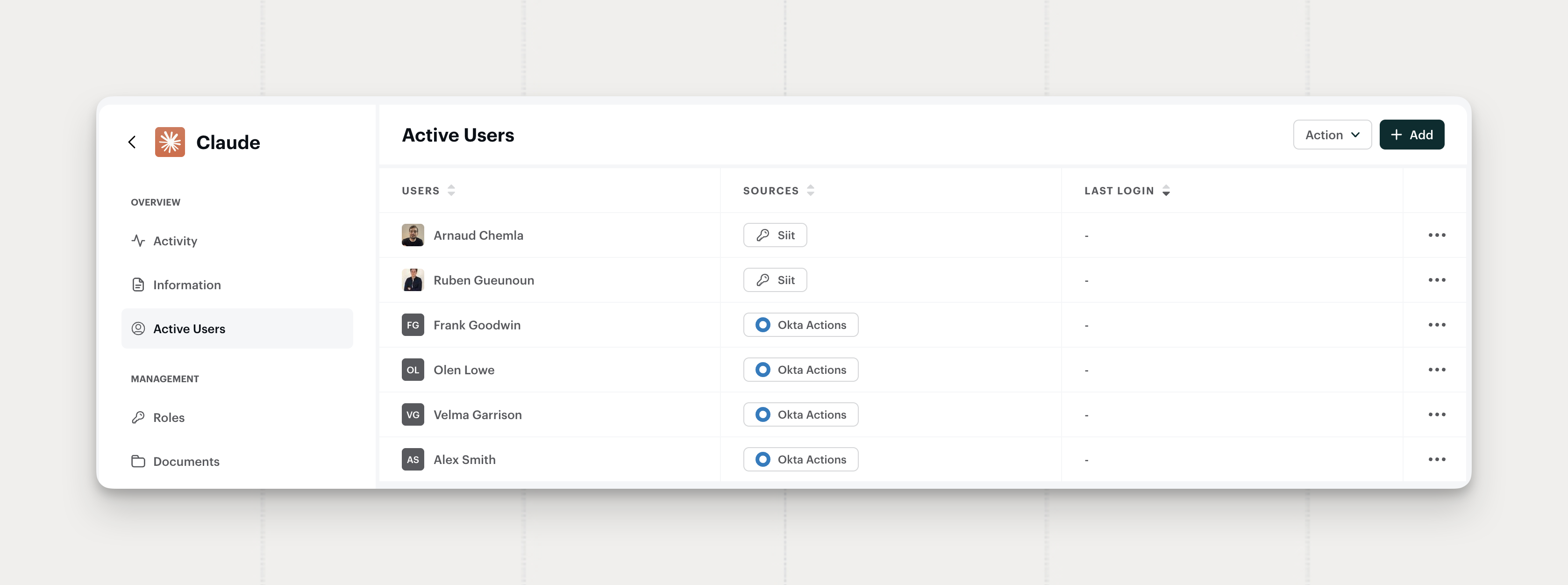
Task: Click the Roles key icon
Action: coord(138,417)
